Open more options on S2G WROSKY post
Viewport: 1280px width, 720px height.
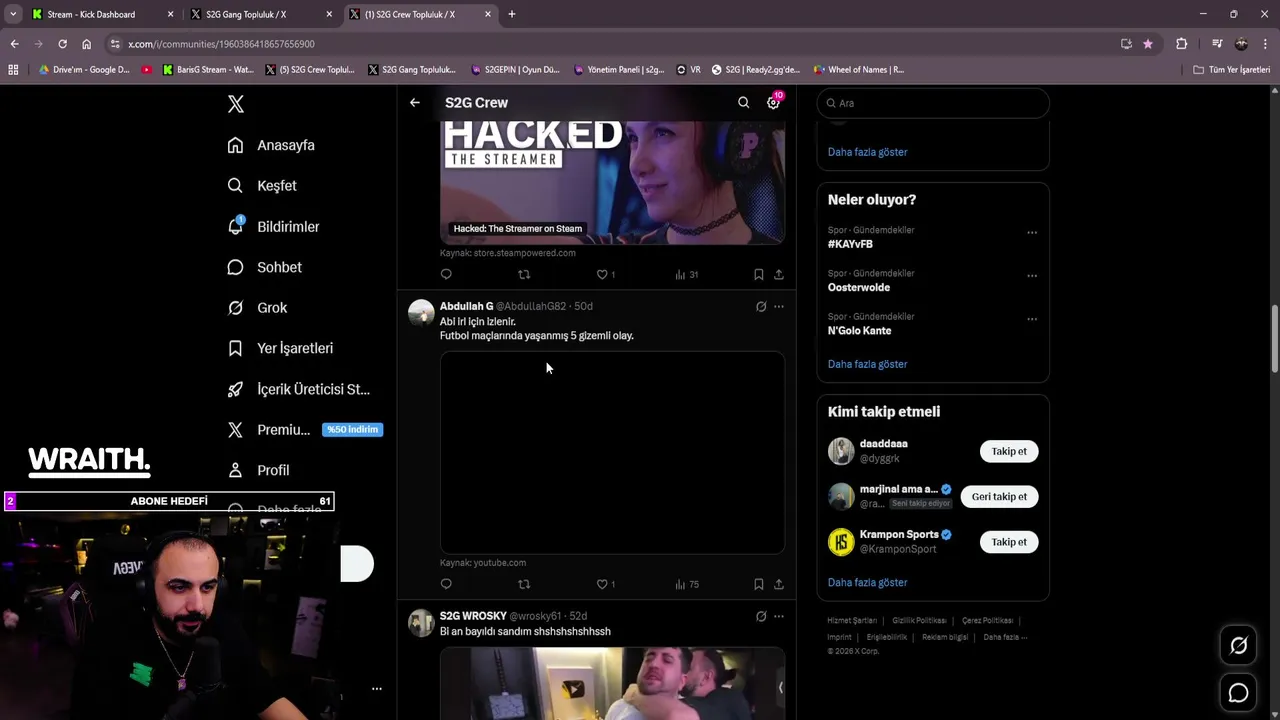point(779,616)
